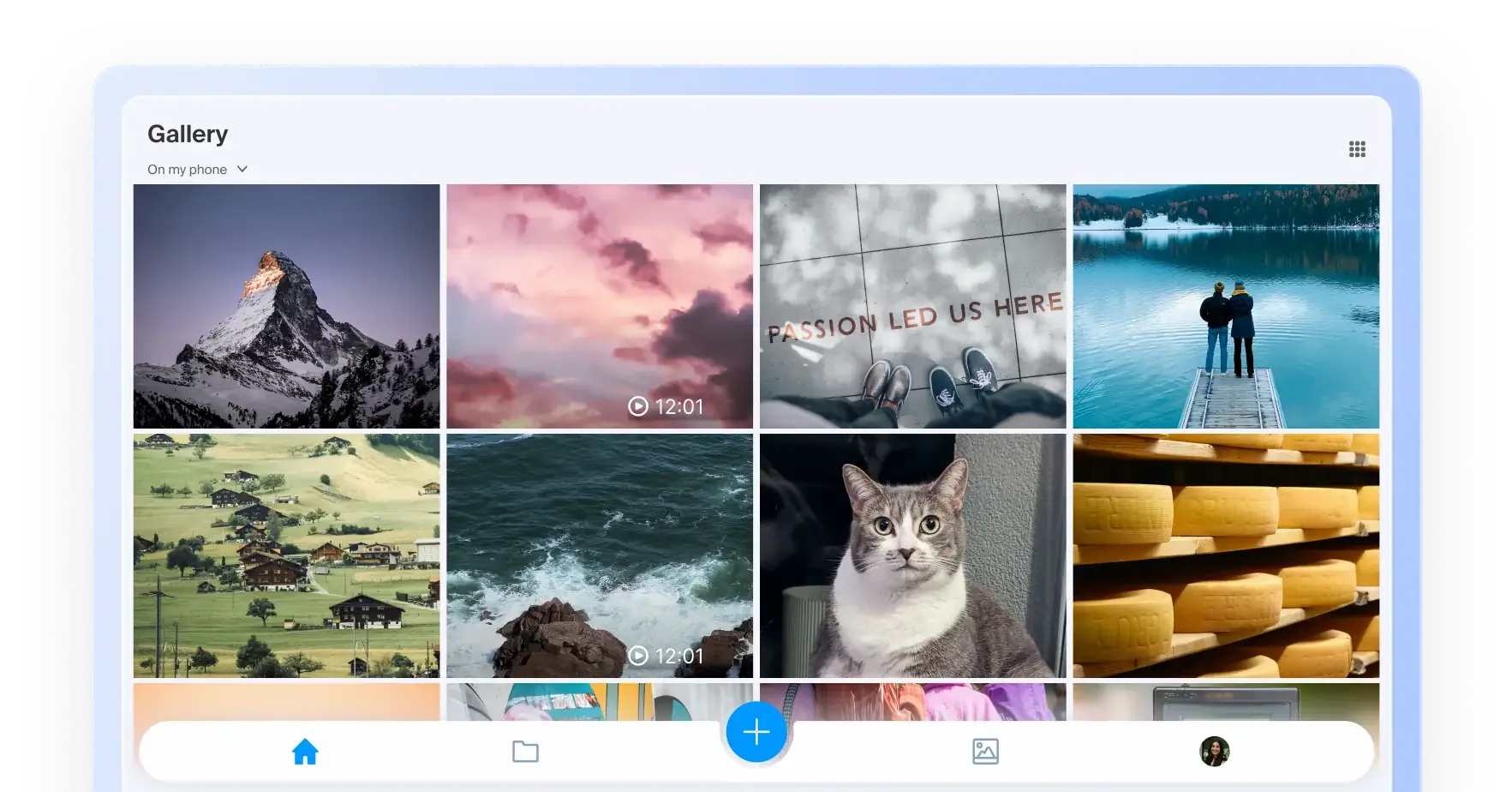Viewport: 1512px width, 792px height.
Task: Open the green hillside village photo
Action: click(287, 555)
